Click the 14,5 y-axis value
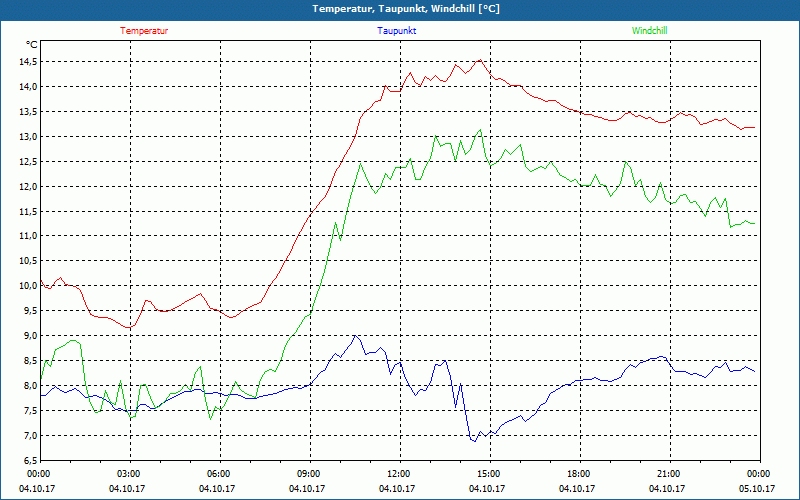The width and height of the screenshot is (800, 500). click(28, 62)
